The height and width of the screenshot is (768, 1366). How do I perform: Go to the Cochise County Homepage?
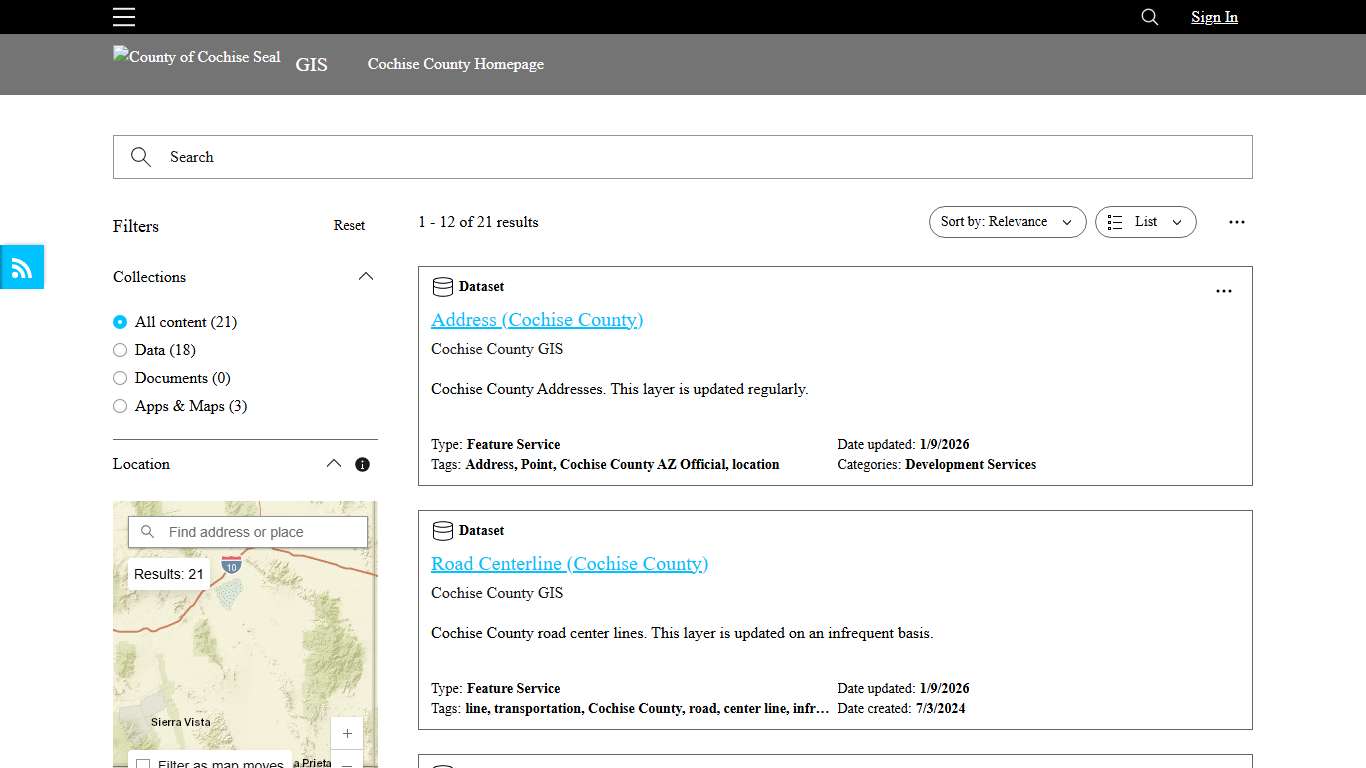click(455, 64)
